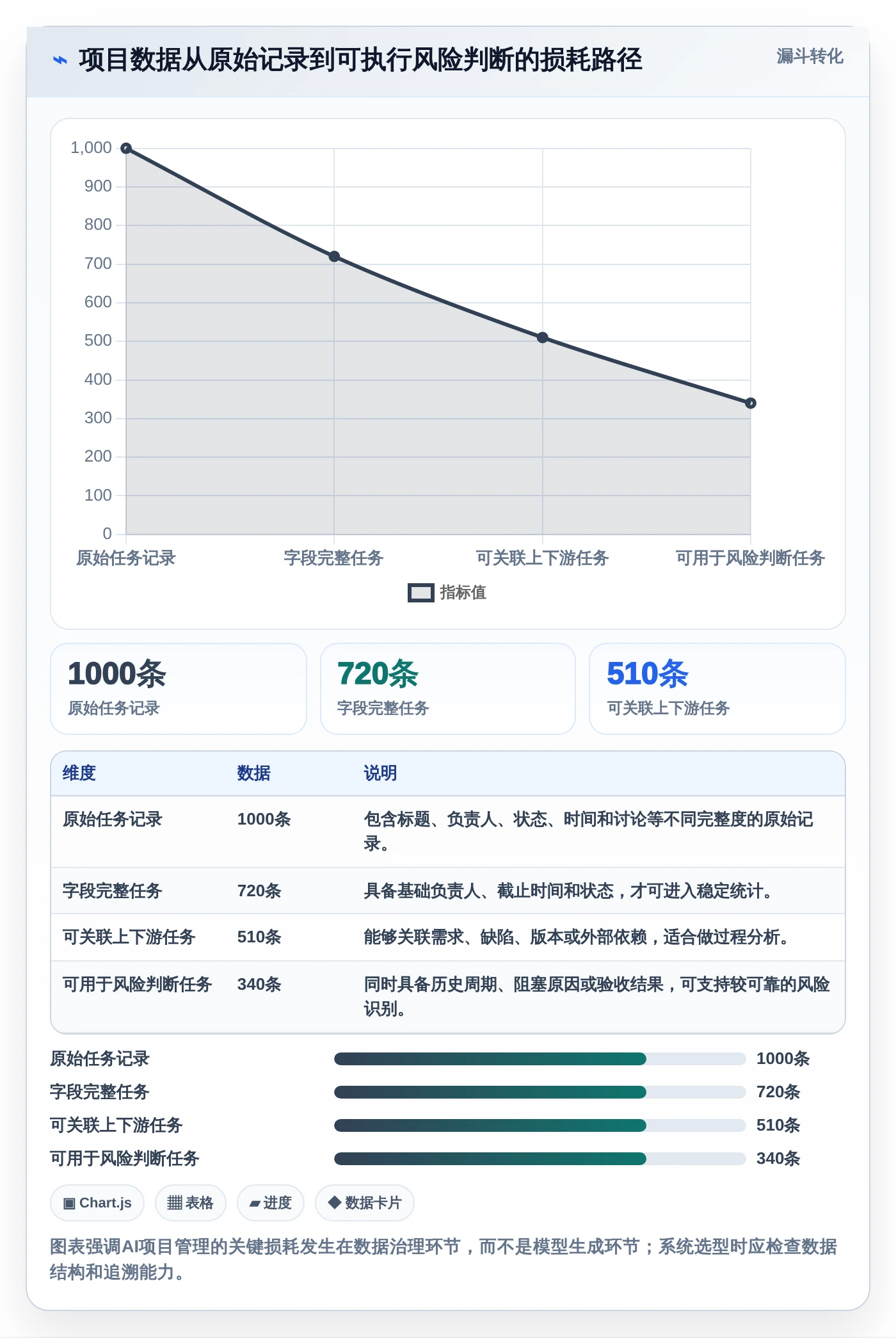Image resolution: width=896 pixels, height=1338 pixels.
Task: Click the table cell 字段完整任务
Action: point(113,891)
